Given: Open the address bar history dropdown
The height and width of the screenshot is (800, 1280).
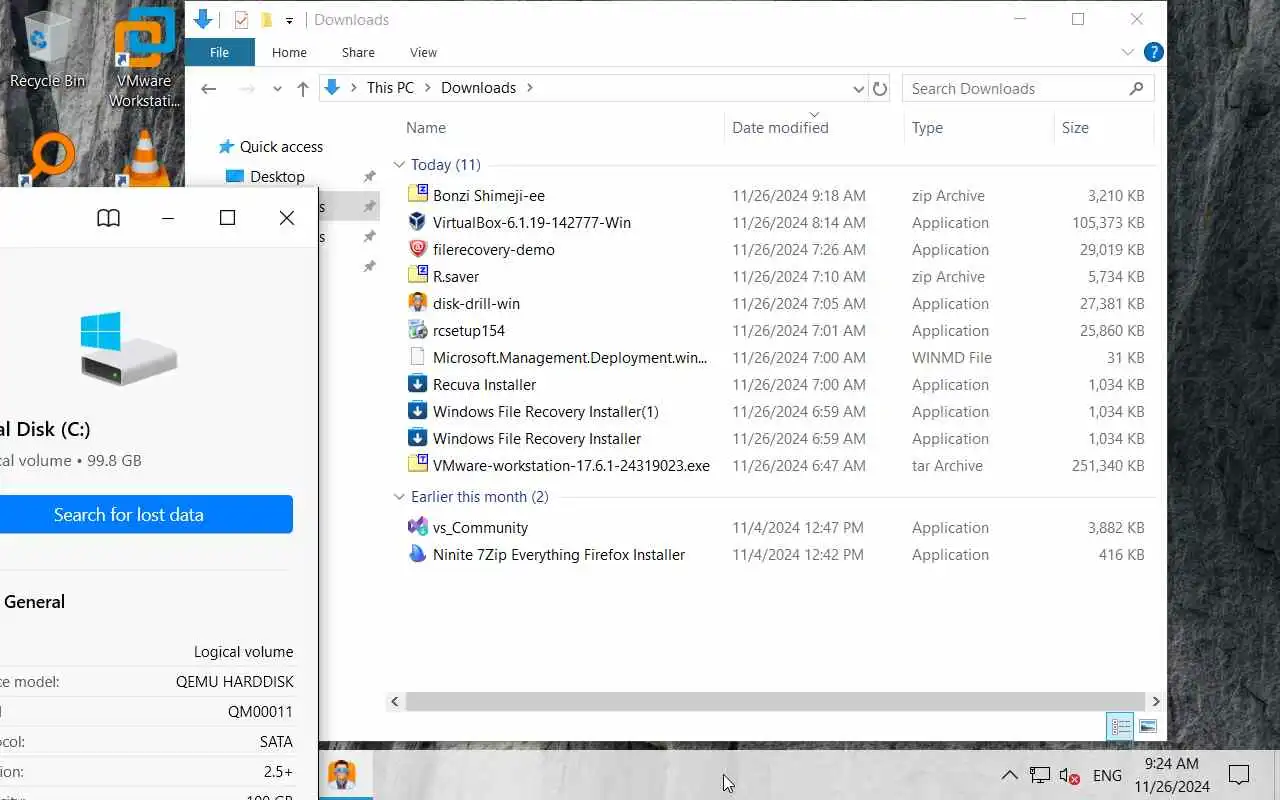Looking at the screenshot, I should (858, 88).
